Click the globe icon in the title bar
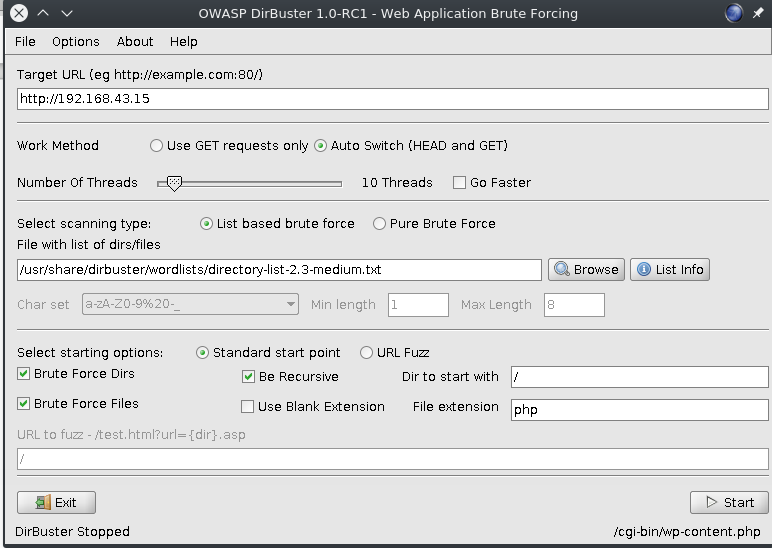 734,13
